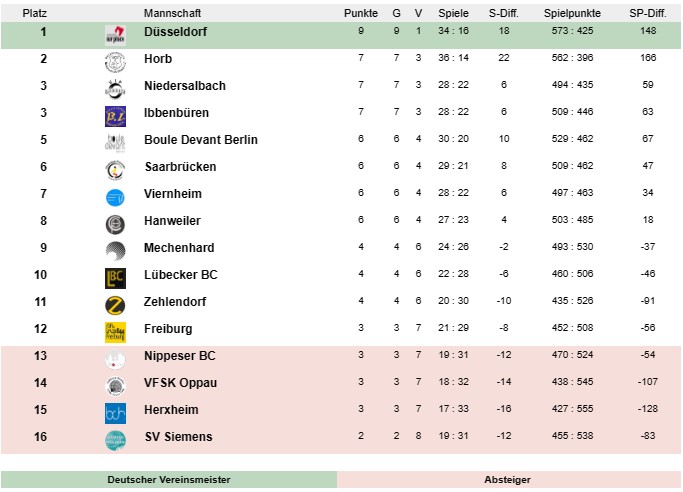Click the Düsseldorf club logo
The image size is (683, 492).
[115, 35]
